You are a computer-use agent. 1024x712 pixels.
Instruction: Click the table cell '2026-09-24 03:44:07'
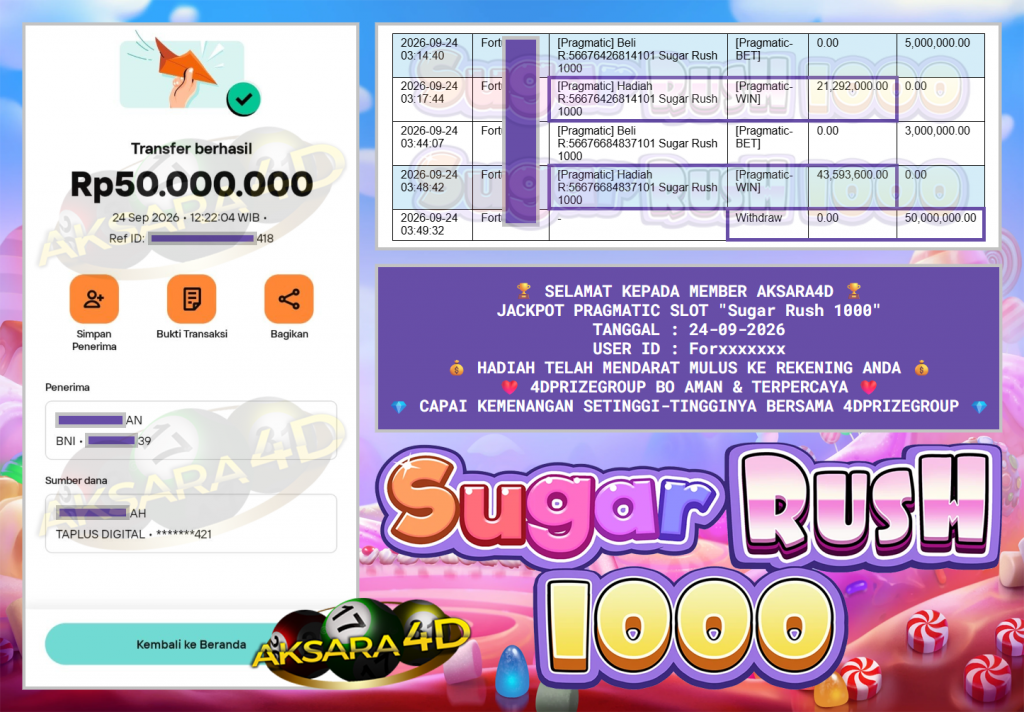pyautogui.click(x=432, y=143)
